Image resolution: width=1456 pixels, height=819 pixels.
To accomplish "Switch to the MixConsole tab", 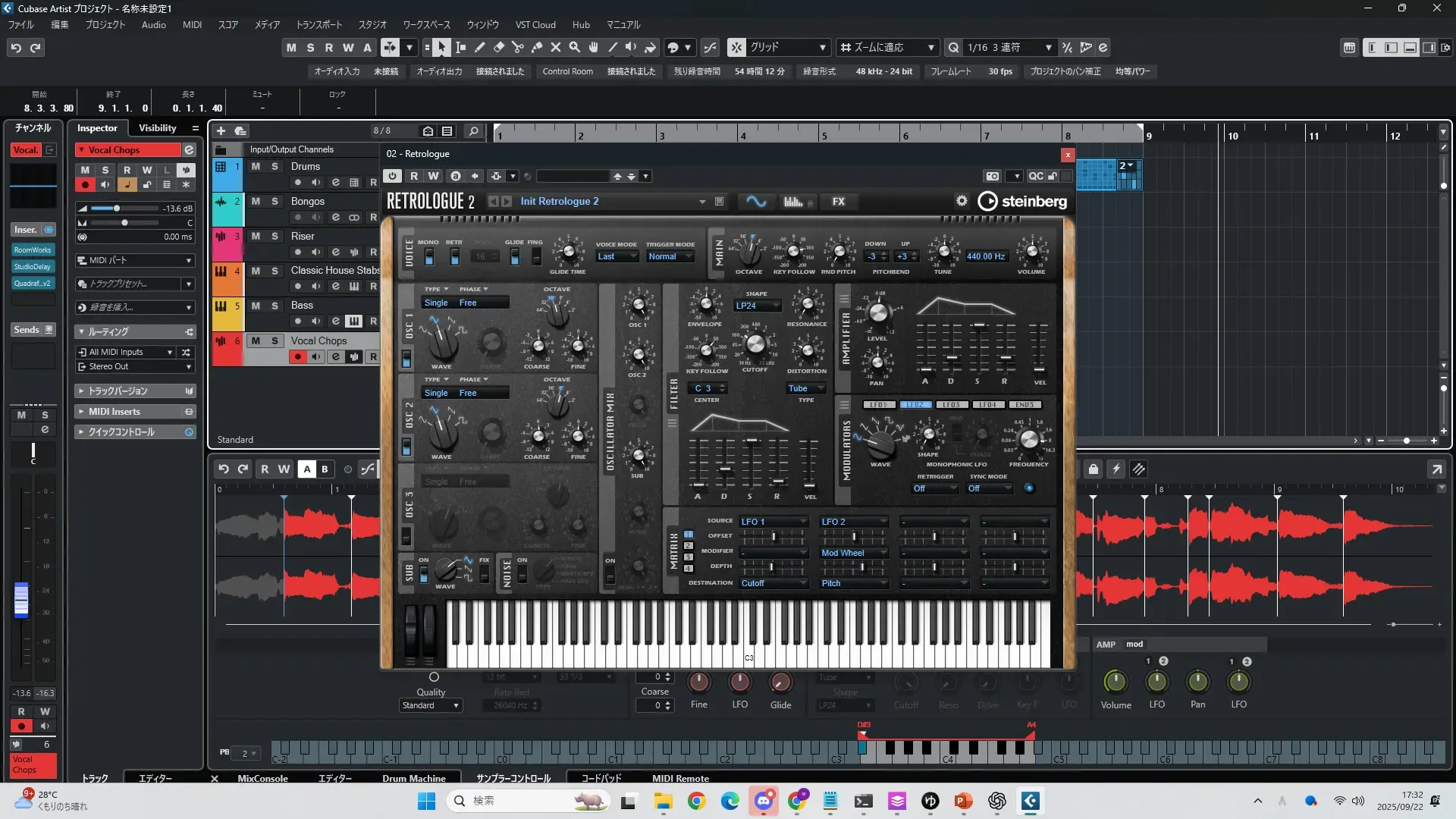I will (x=262, y=778).
